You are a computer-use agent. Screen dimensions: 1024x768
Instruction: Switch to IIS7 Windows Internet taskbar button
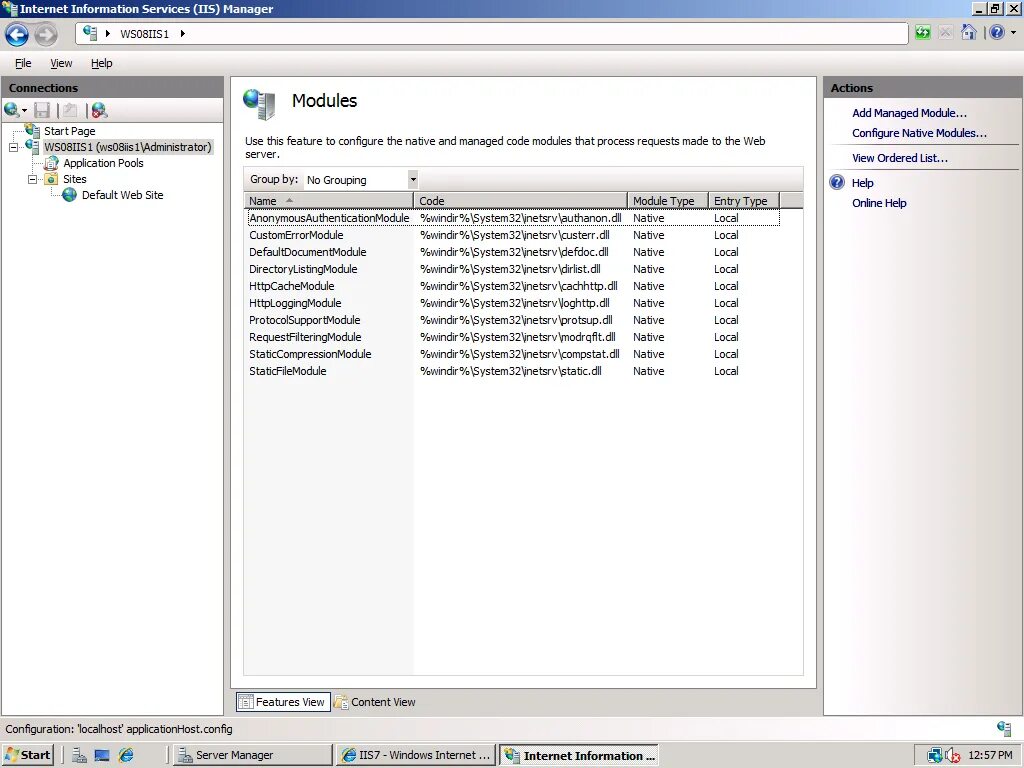415,755
